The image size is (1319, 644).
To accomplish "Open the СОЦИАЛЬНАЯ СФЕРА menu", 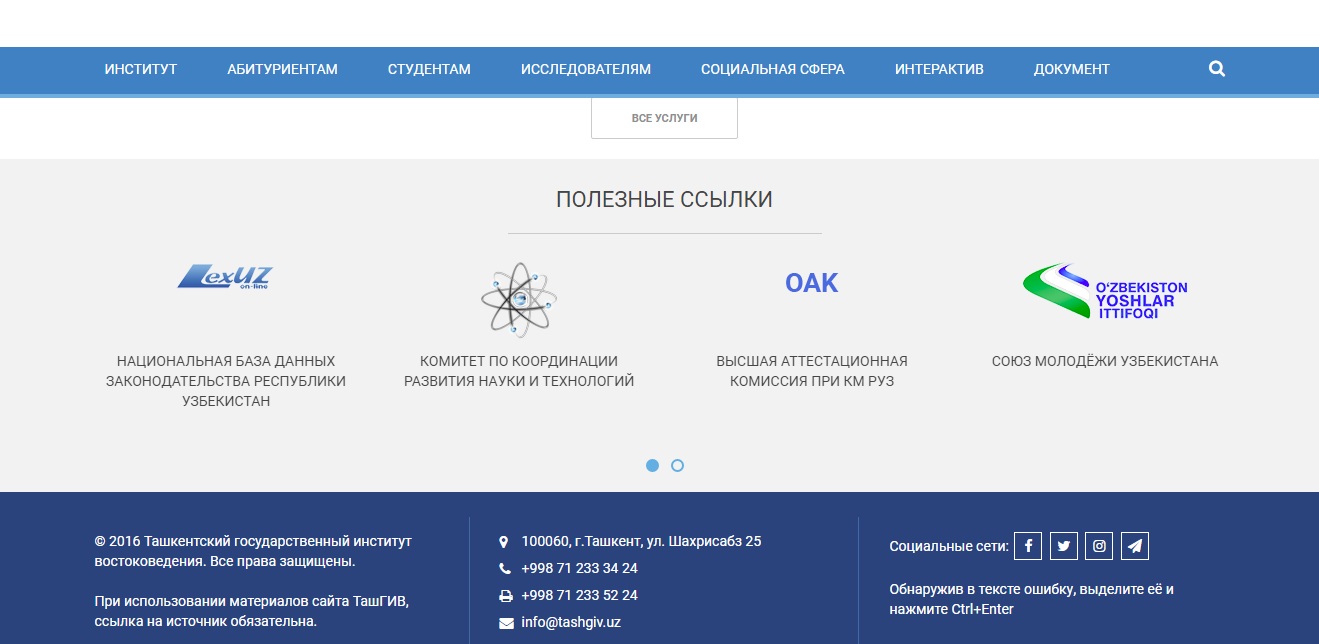I will (x=773, y=69).
